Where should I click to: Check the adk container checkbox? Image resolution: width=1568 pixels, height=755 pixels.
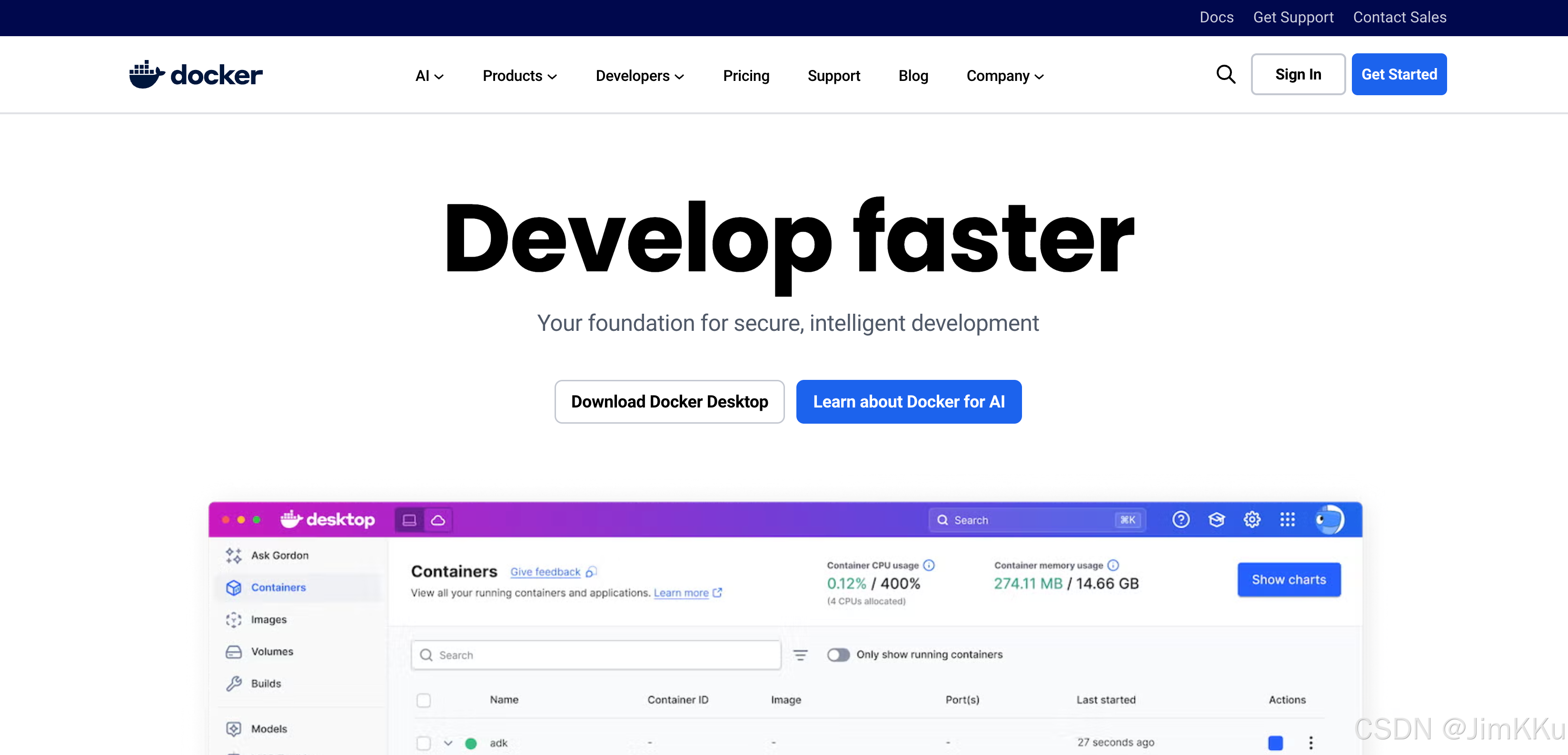(424, 744)
